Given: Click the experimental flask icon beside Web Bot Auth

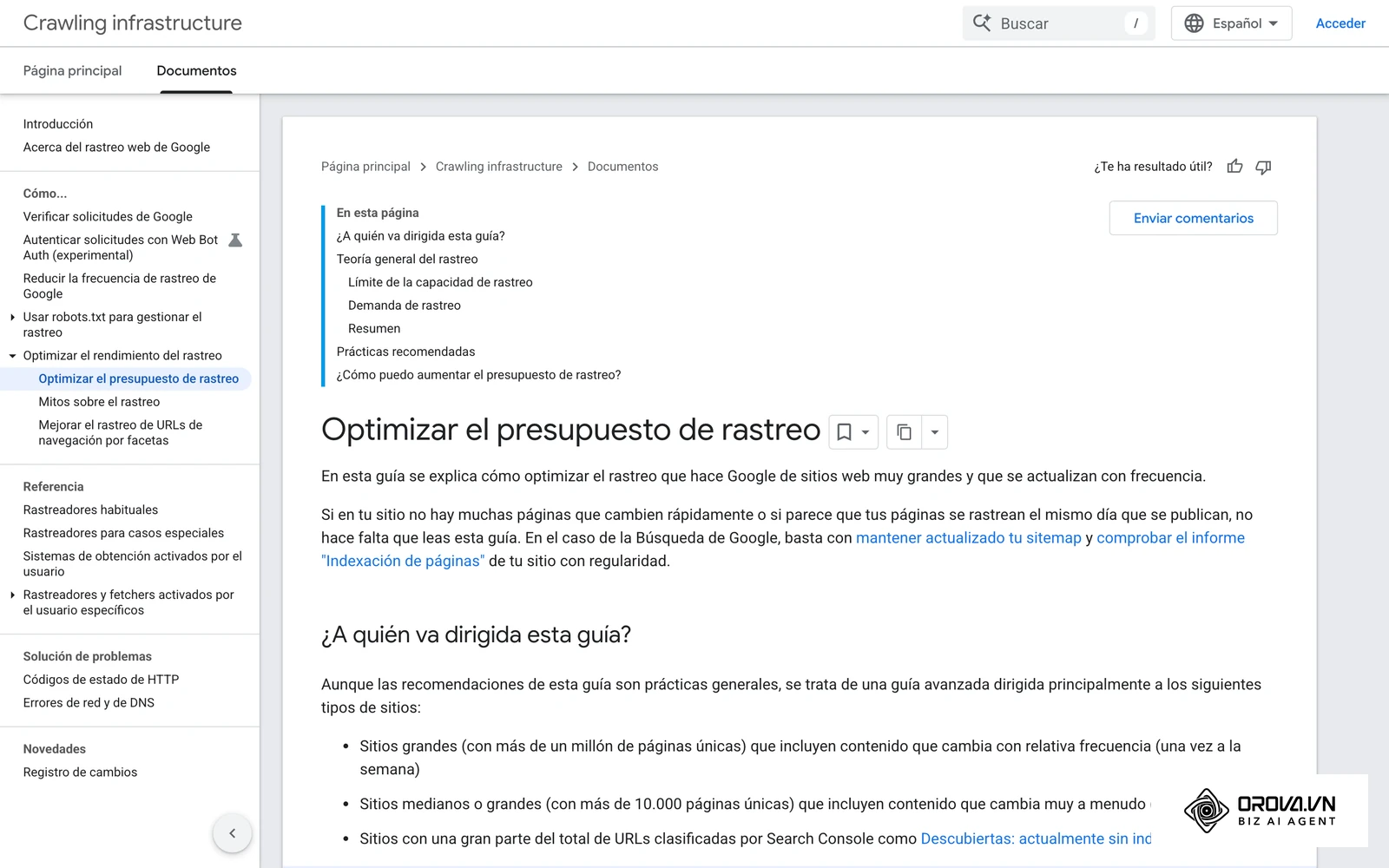Looking at the screenshot, I should pos(234,240).
